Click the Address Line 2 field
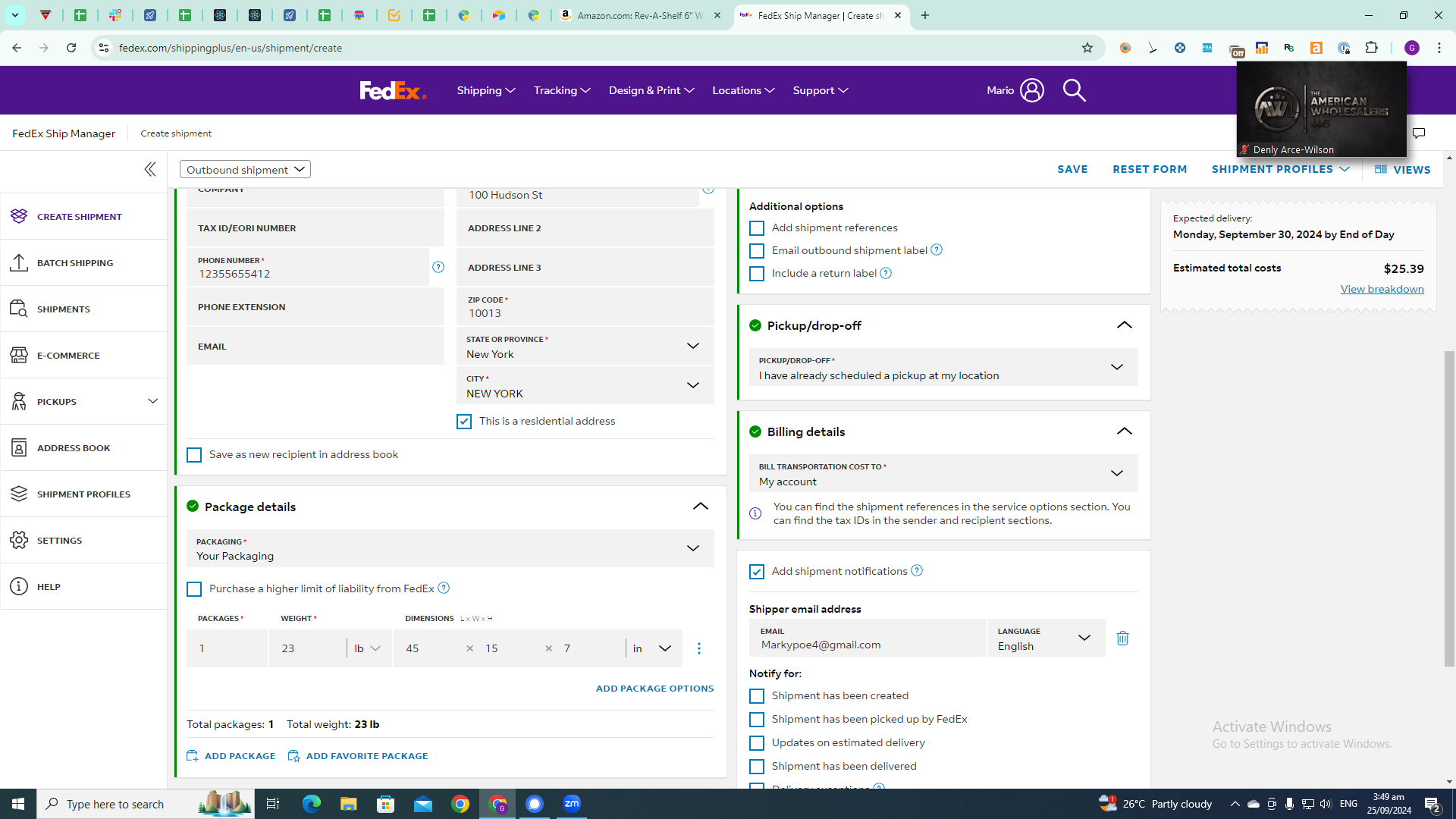Image resolution: width=1456 pixels, height=819 pixels. pyautogui.click(x=585, y=228)
